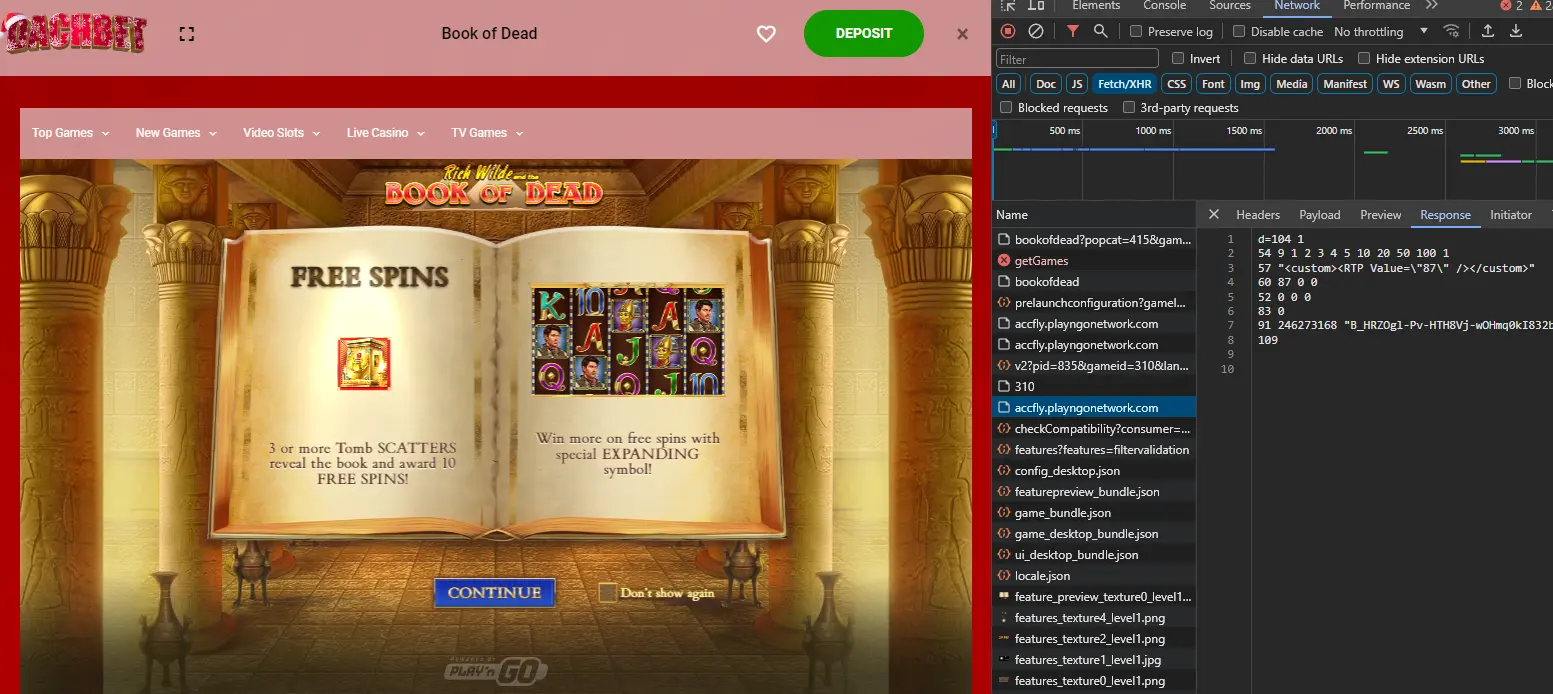Activate the inspect element picker icon

[1009, 6]
